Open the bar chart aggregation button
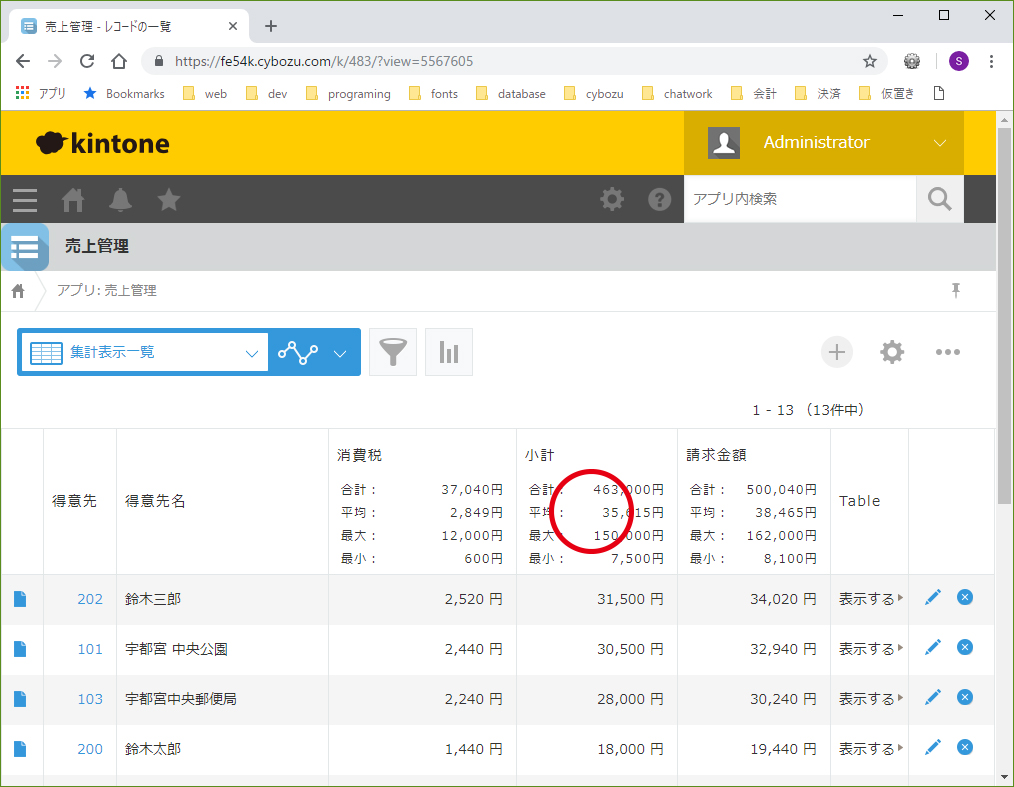The width and height of the screenshot is (1014, 787). [449, 352]
